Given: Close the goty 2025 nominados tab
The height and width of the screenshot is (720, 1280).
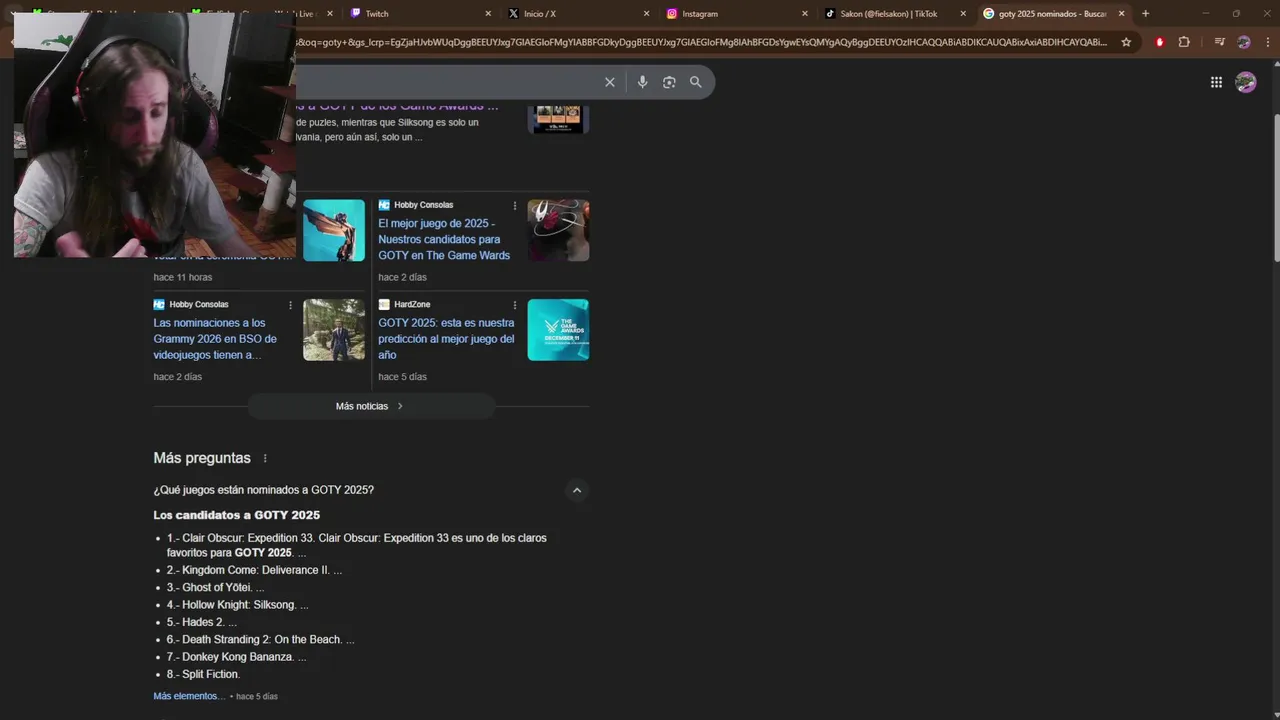Looking at the screenshot, I should [x=1121, y=14].
